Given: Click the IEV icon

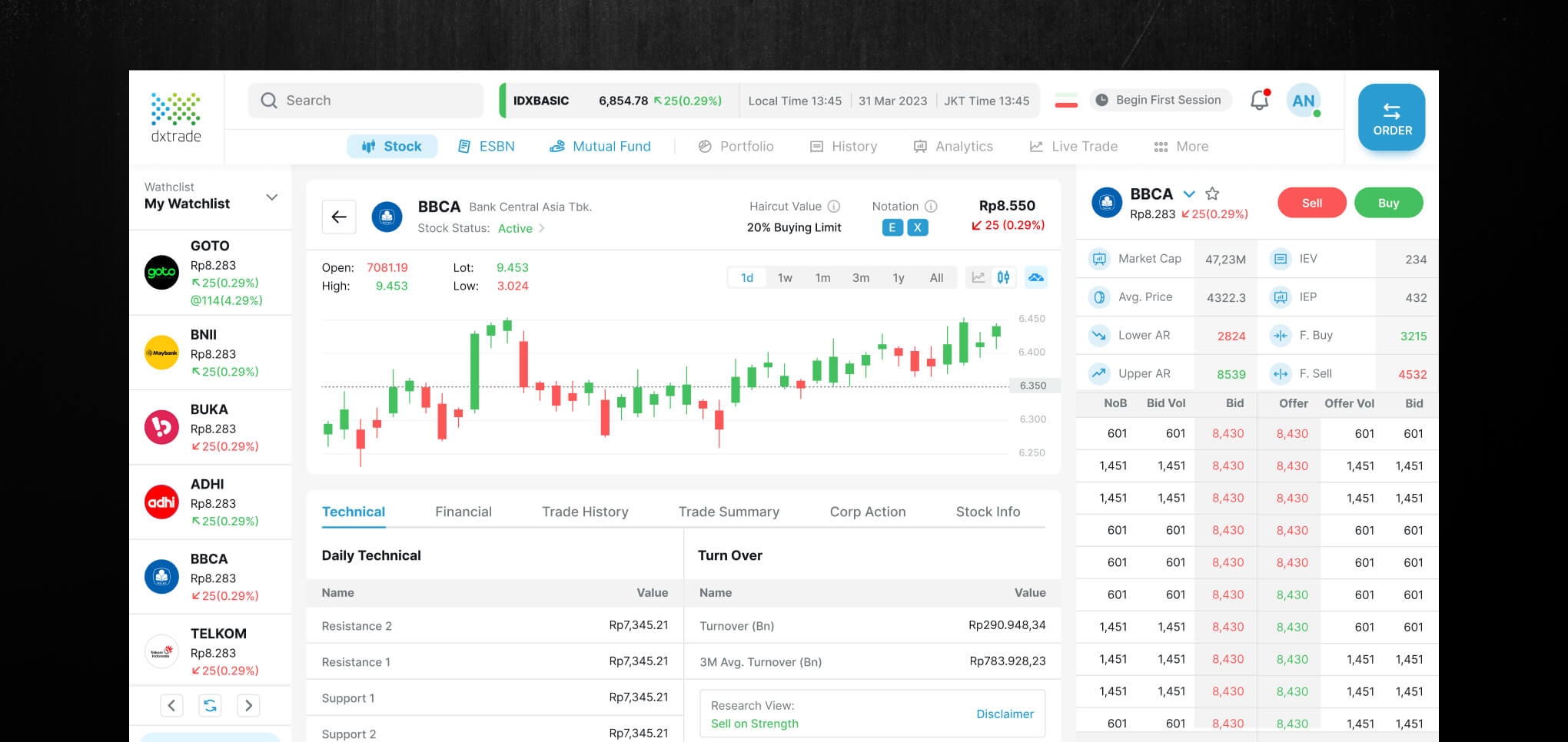Looking at the screenshot, I should click(x=1281, y=259).
